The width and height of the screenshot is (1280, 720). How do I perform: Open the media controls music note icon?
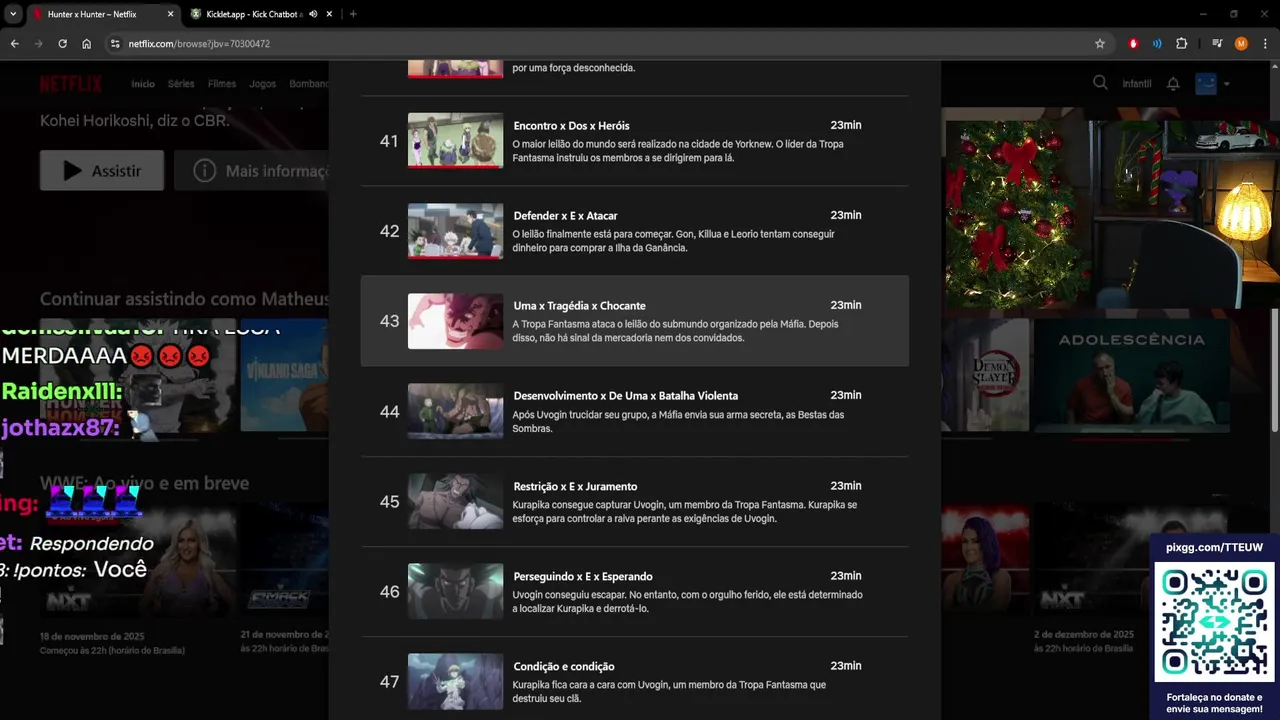[1217, 44]
